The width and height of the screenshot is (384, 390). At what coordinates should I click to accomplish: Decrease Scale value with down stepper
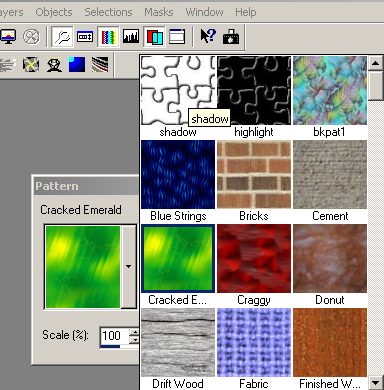pyautogui.click(x=134, y=340)
